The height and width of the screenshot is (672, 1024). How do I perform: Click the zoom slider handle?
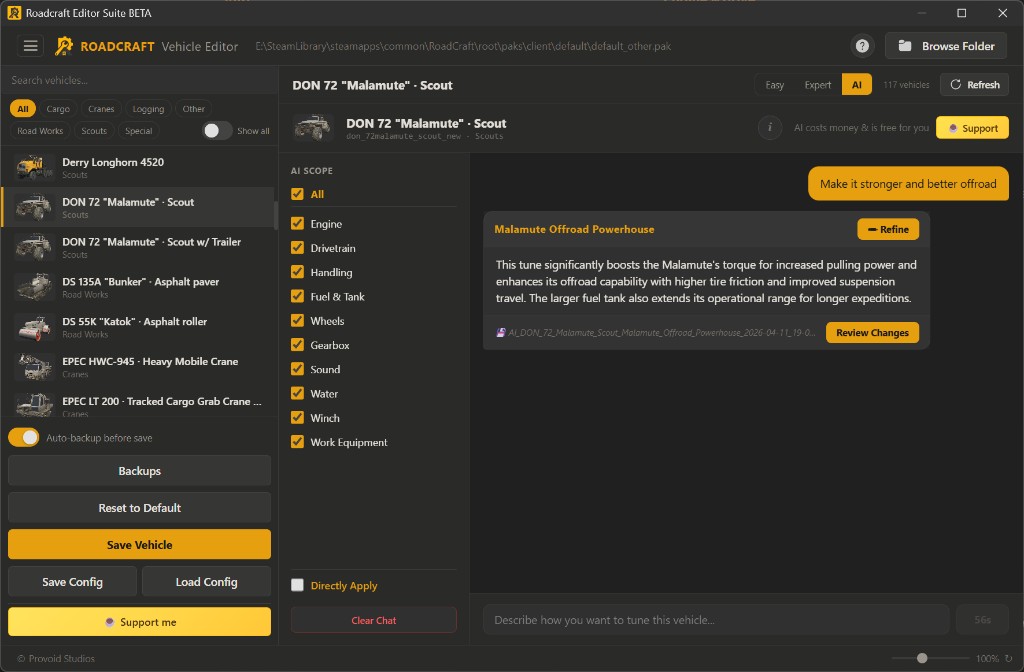pos(921,658)
